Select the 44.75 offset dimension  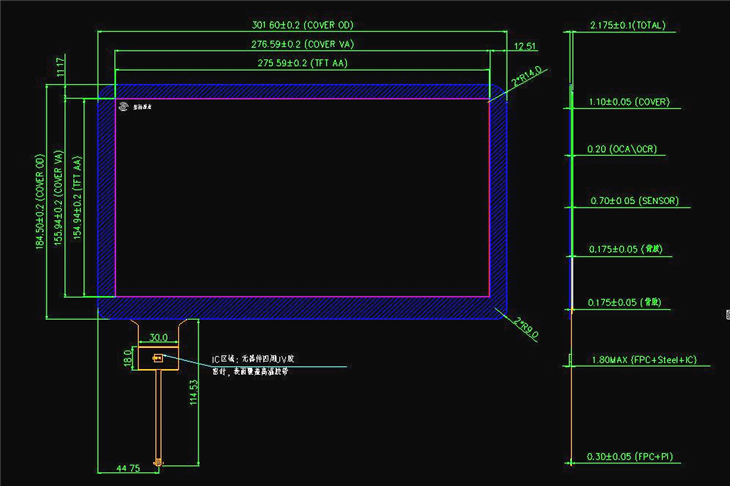coord(128,468)
